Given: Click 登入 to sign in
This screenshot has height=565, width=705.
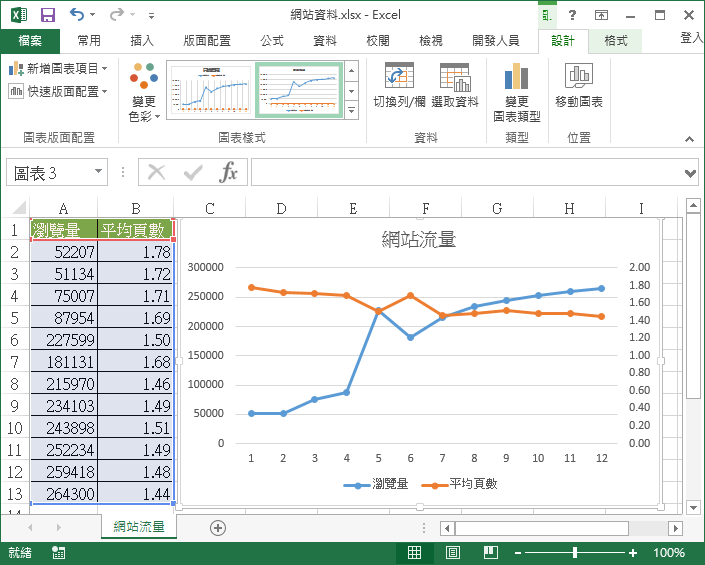Looking at the screenshot, I should pyautogui.click(x=692, y=38).
